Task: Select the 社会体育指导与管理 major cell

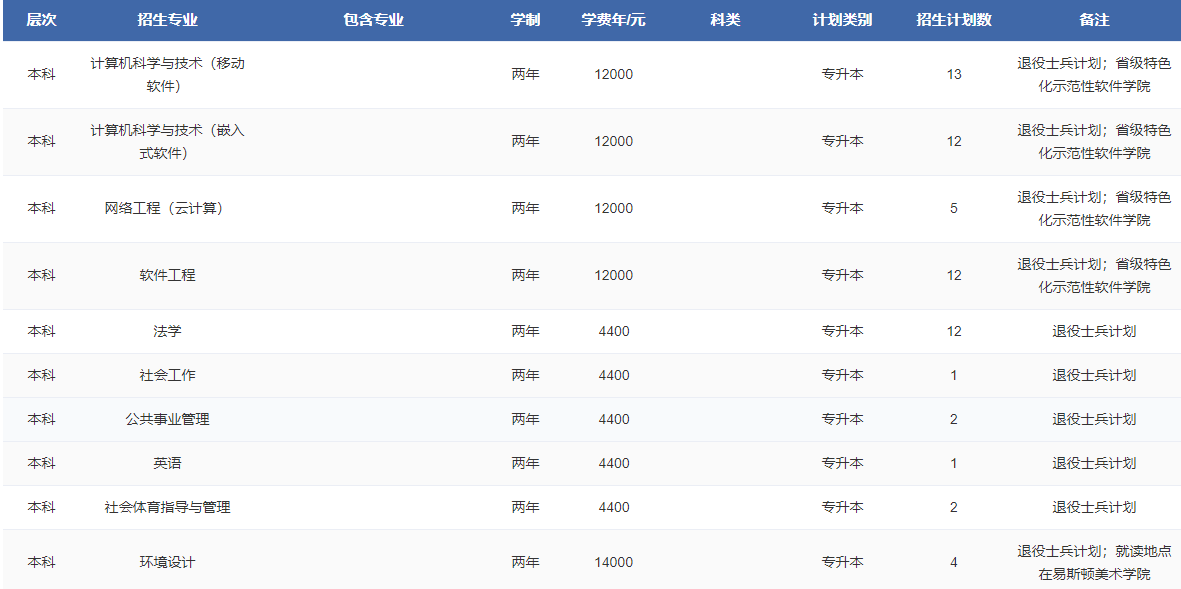Action: (x=167, y=507)
